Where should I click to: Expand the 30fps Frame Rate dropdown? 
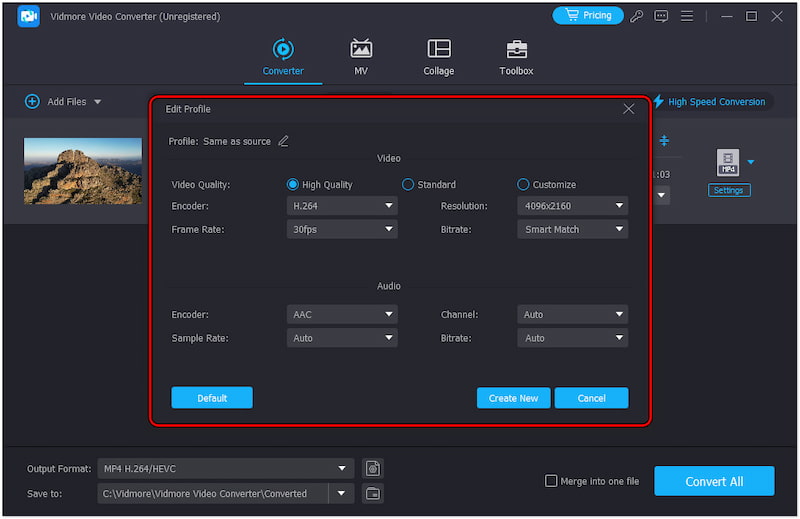[x=342, y=229]
